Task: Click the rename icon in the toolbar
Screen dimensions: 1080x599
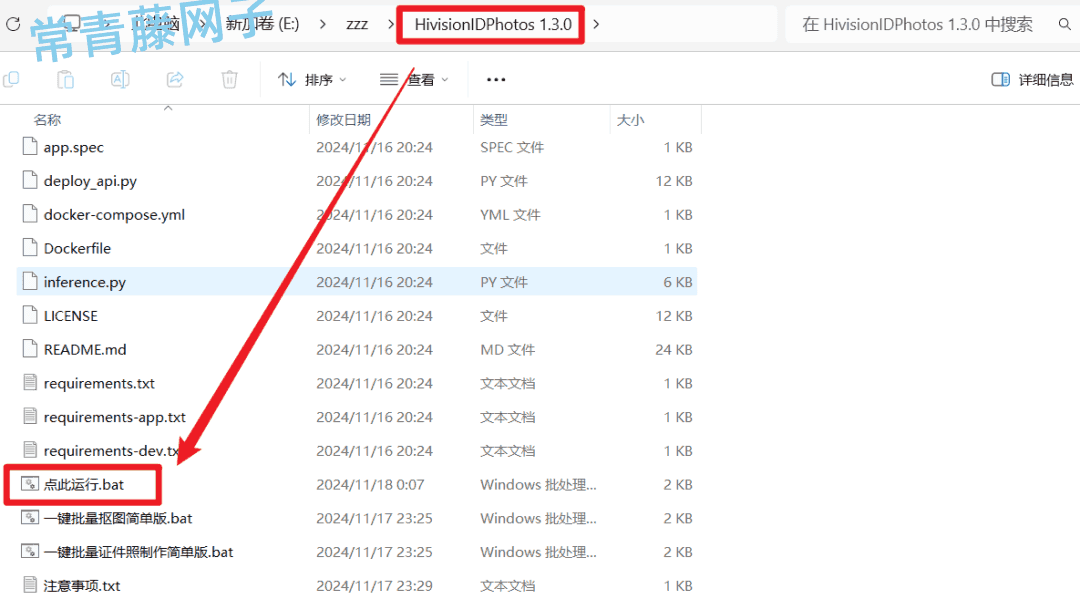Action: 120,80
